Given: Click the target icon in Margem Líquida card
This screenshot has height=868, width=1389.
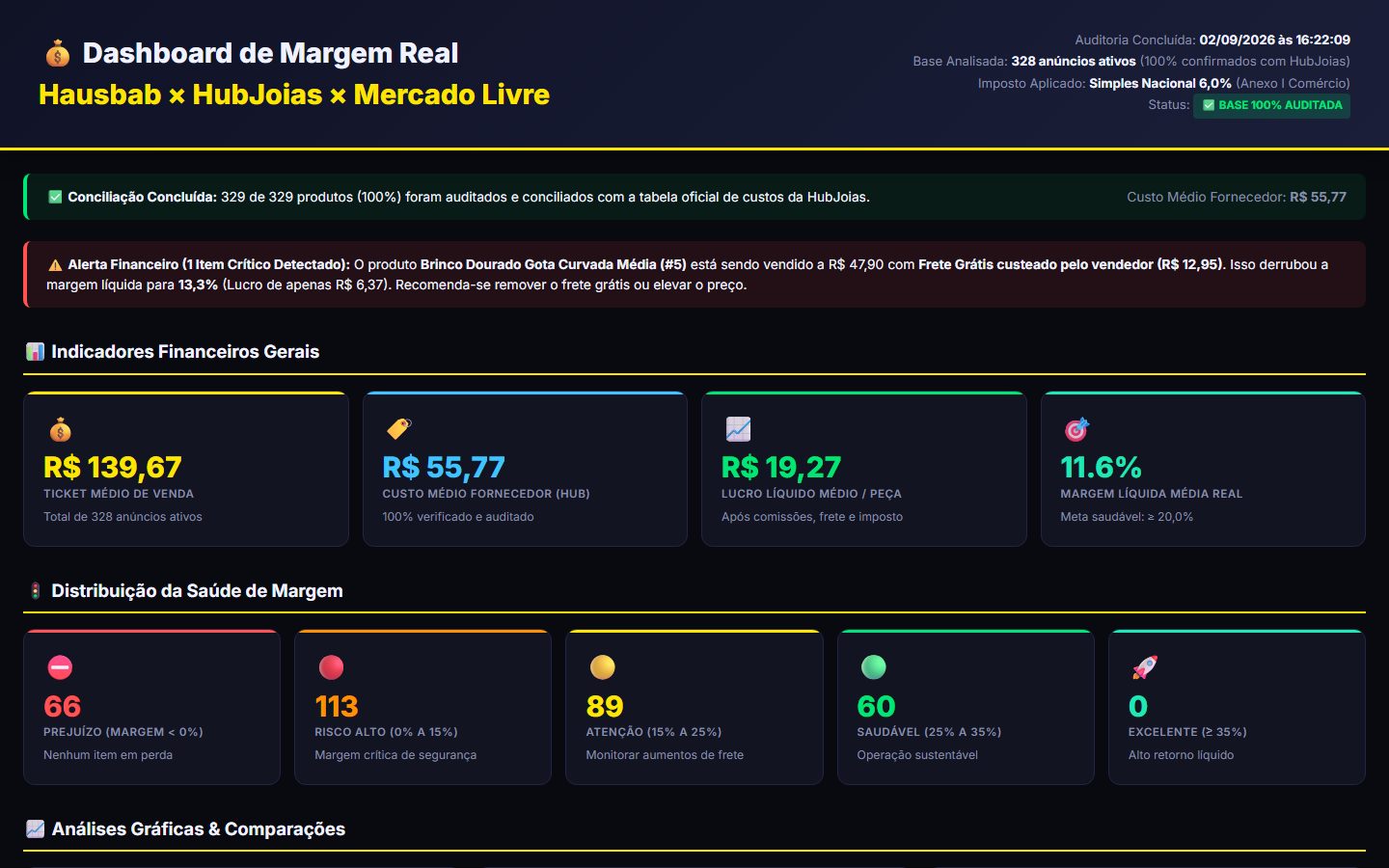Looking at the screenshot, I should [1076, 429].
